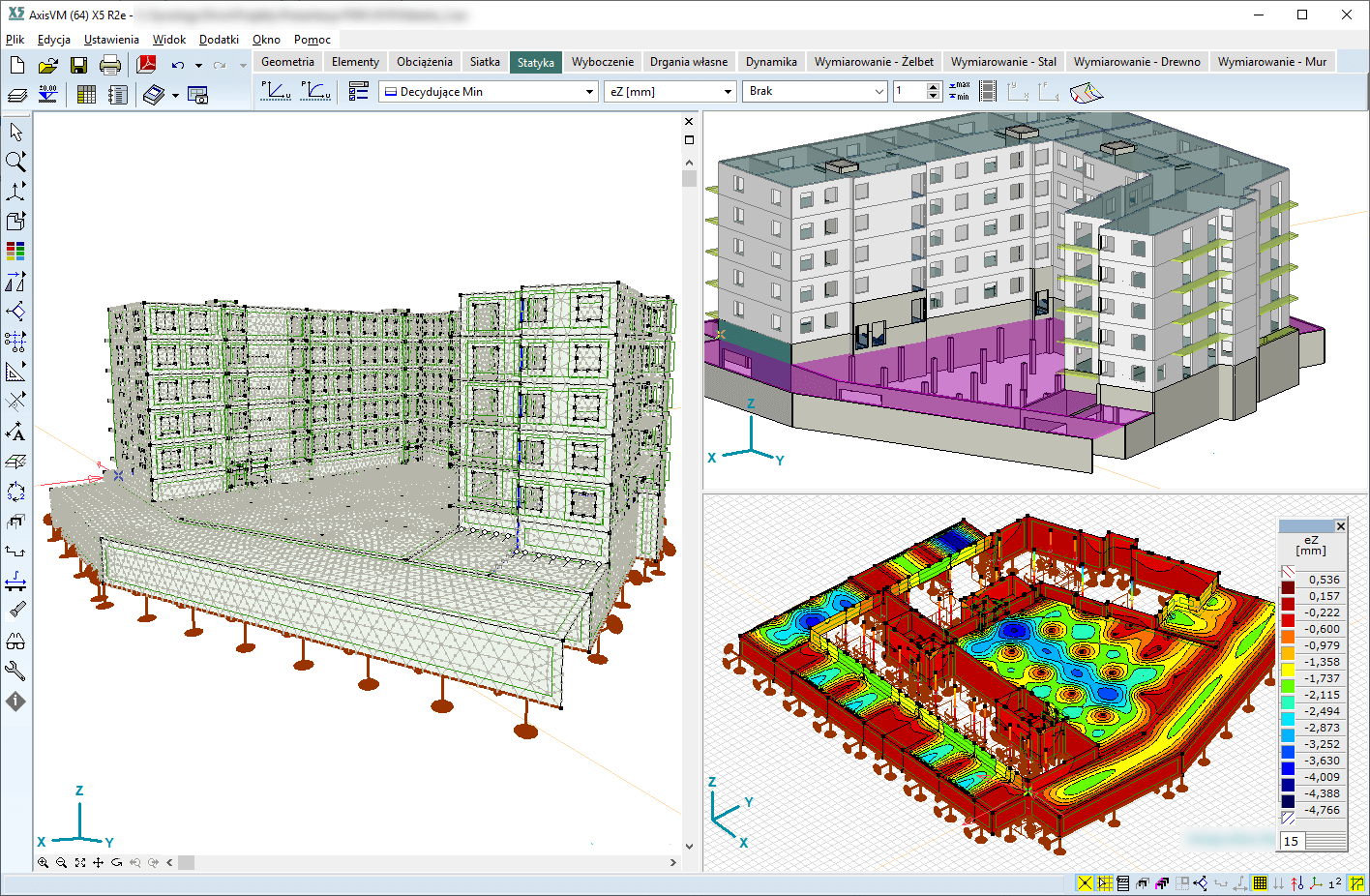1370x896 pixels.
Task: Select the Zoom magnifier tool in left sidebar
Action: [x=15, y=161]
